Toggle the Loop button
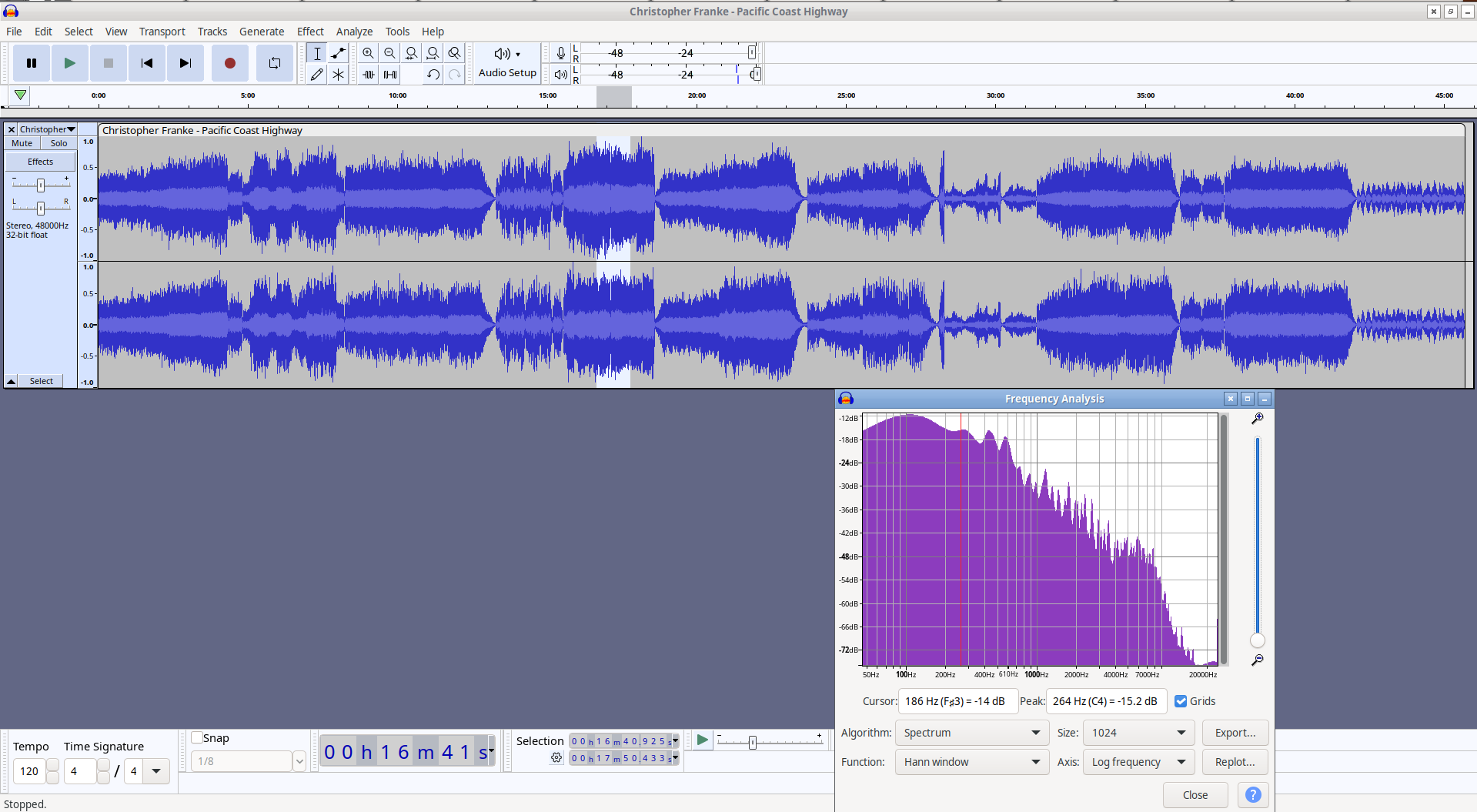The image size is (1477, 812). click(275, 63)
